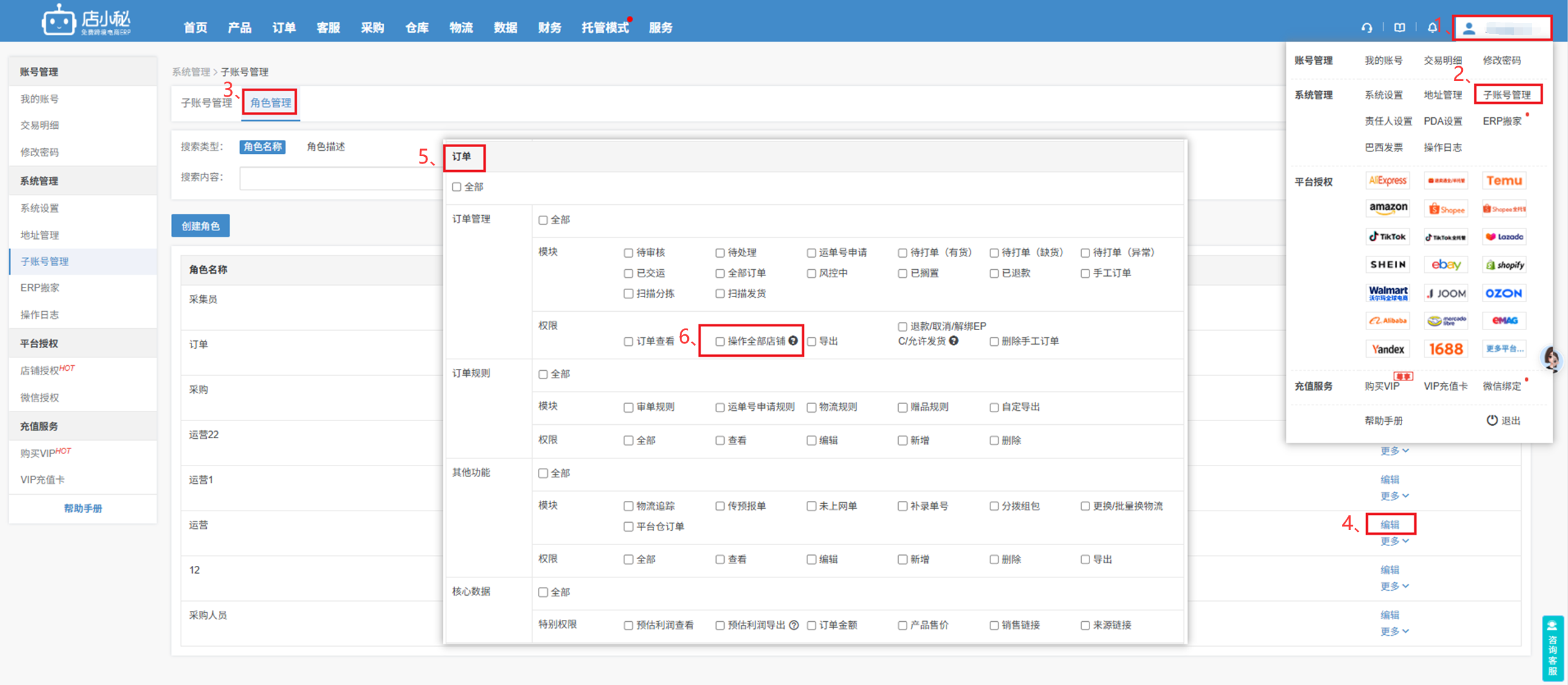Expand 更多 dropdown under 运营 row

click(x=1394, y=541)
